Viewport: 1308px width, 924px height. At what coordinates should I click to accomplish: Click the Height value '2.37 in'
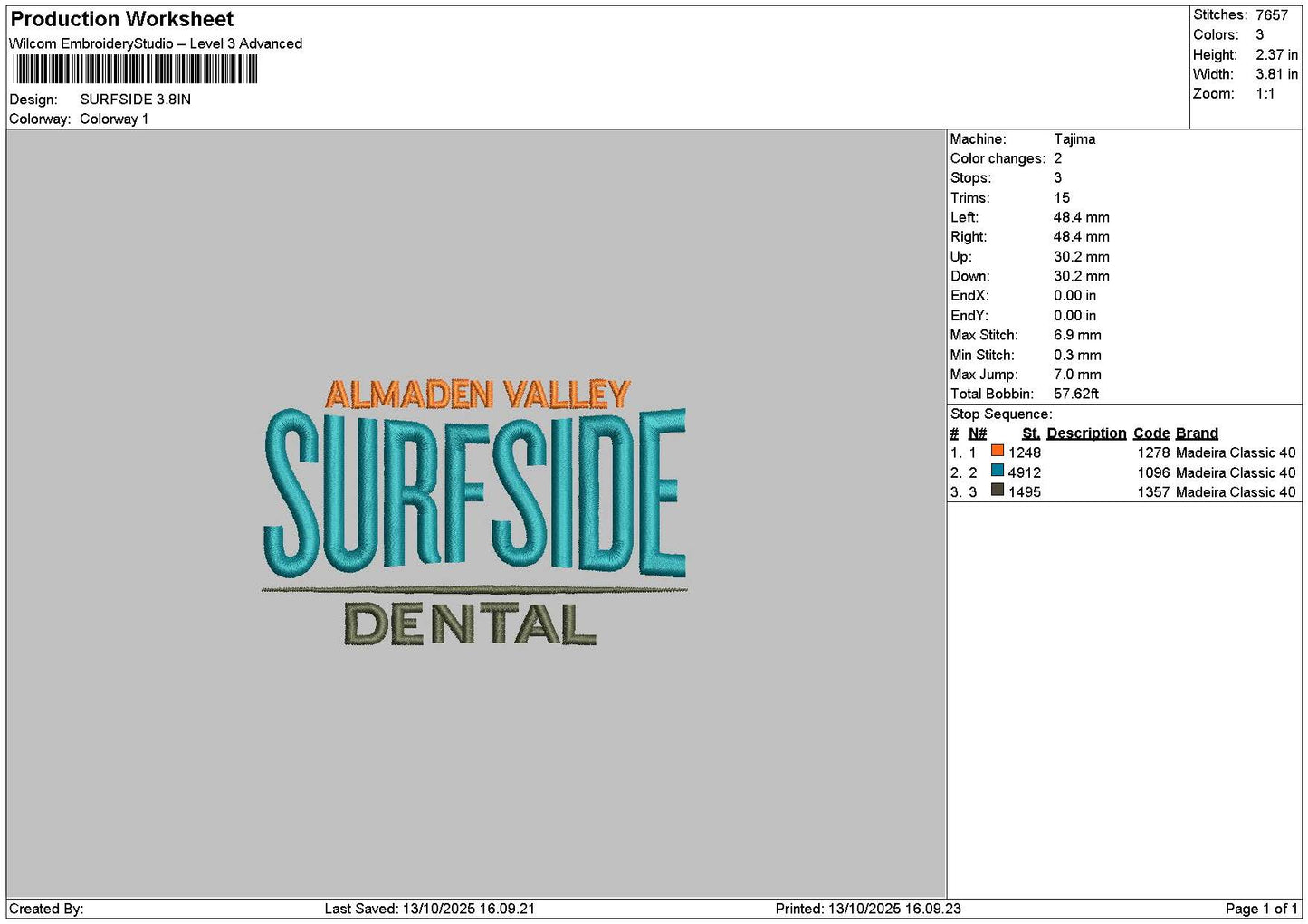click(x=1276, y=55)
